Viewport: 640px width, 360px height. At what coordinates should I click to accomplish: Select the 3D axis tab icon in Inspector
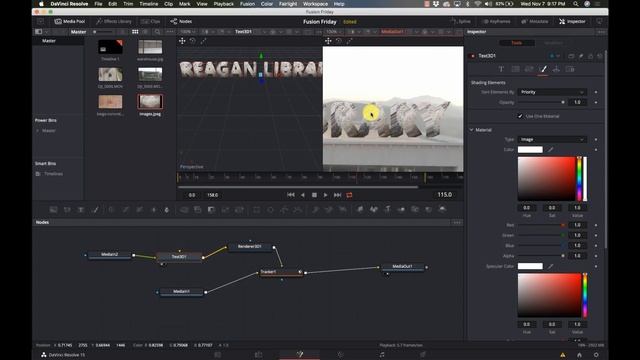[556, 69]
